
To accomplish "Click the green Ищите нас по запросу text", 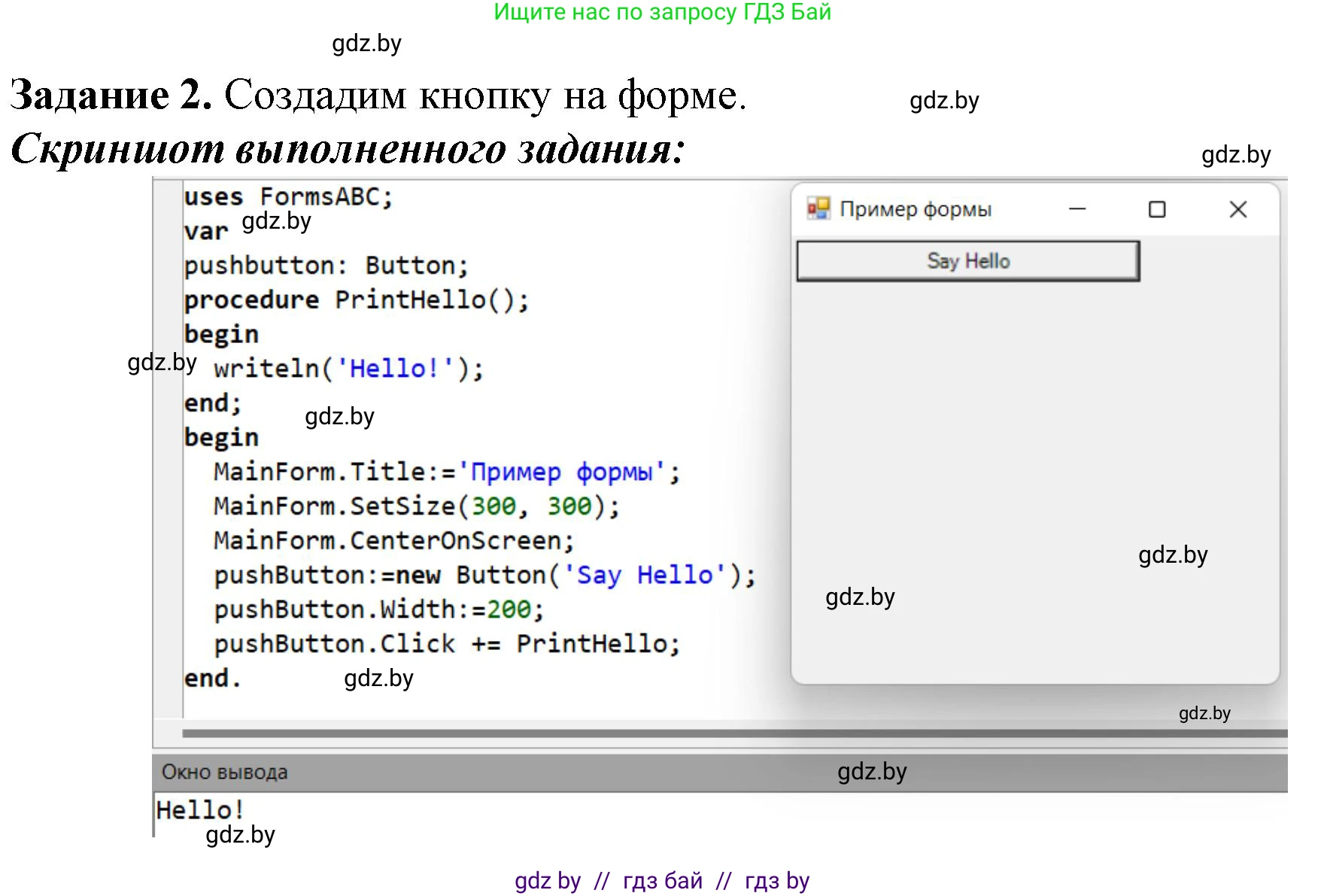I will point(662,12).
